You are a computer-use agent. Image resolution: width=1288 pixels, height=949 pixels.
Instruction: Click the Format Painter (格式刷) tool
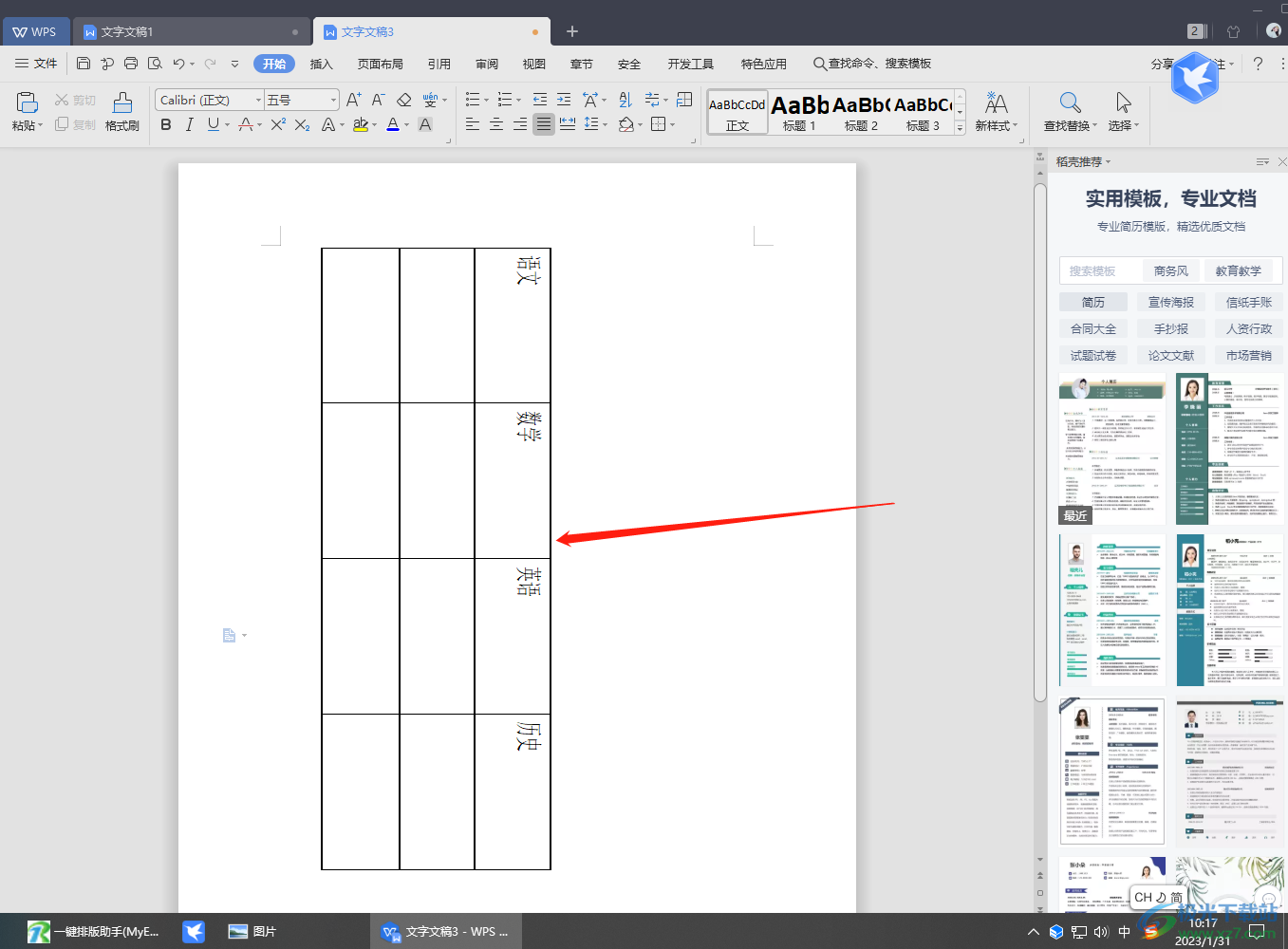point(122,111)
